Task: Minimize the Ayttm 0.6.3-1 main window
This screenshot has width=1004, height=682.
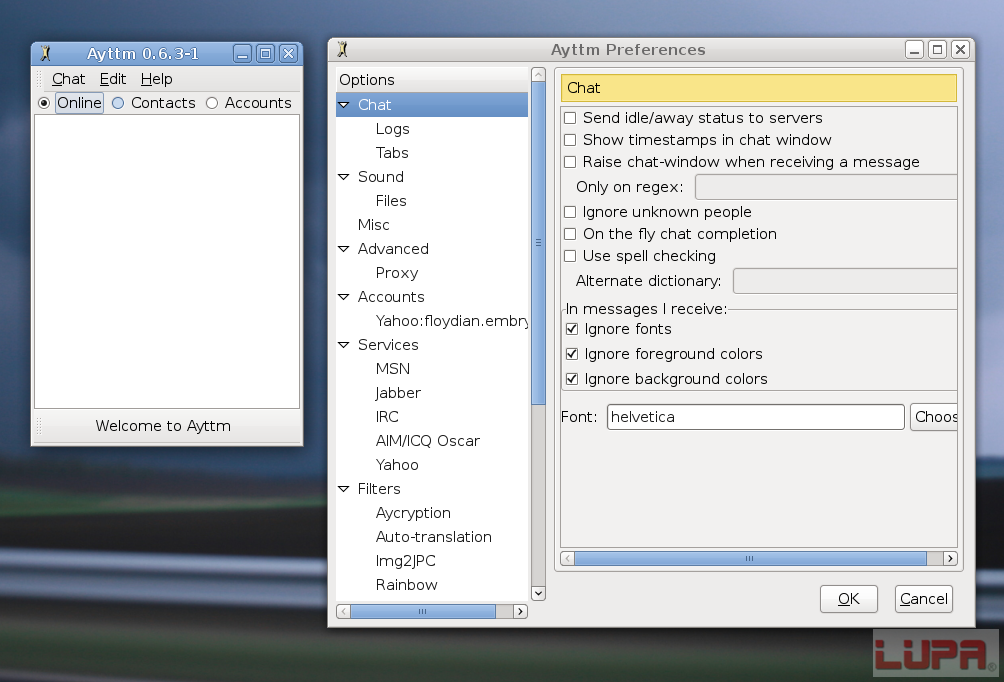Action: (242, 54)
